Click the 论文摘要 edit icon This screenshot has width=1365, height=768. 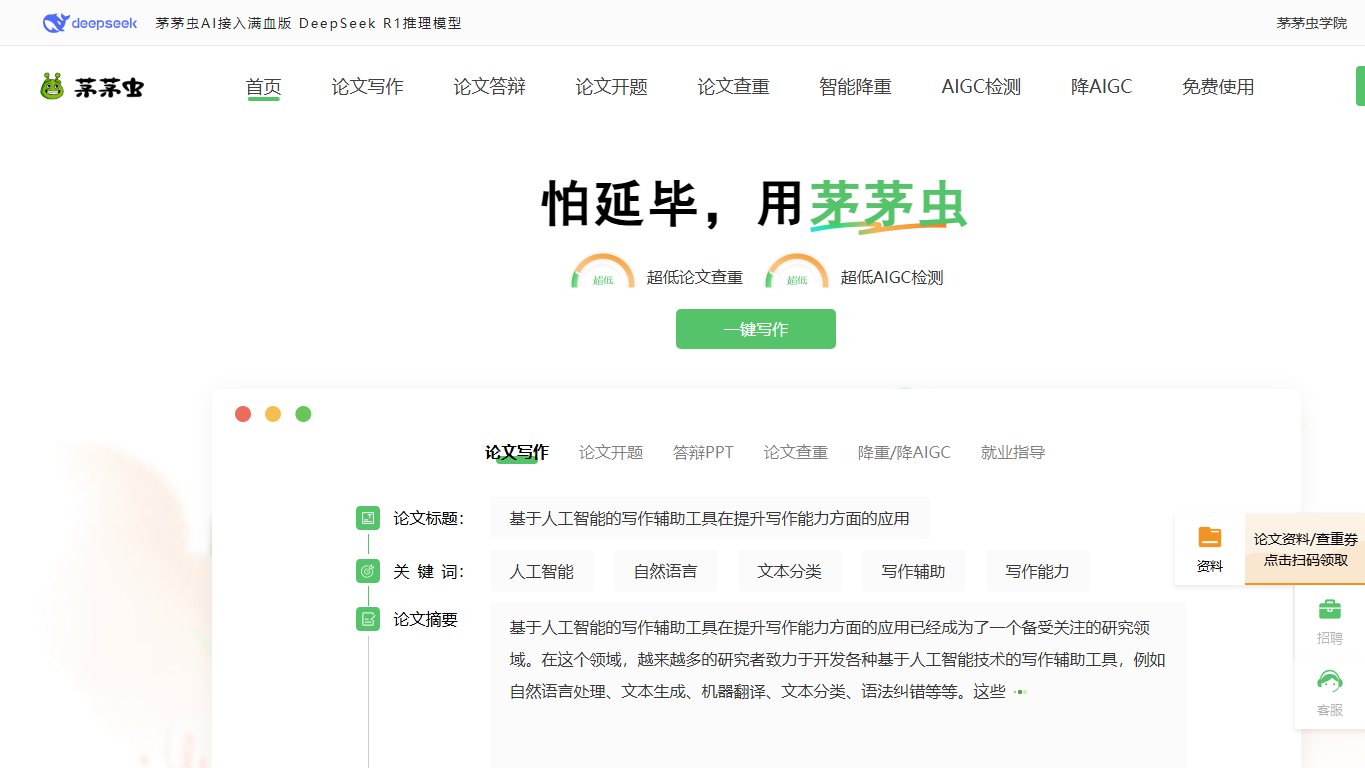pyautogui.click(x=368, y=619)
